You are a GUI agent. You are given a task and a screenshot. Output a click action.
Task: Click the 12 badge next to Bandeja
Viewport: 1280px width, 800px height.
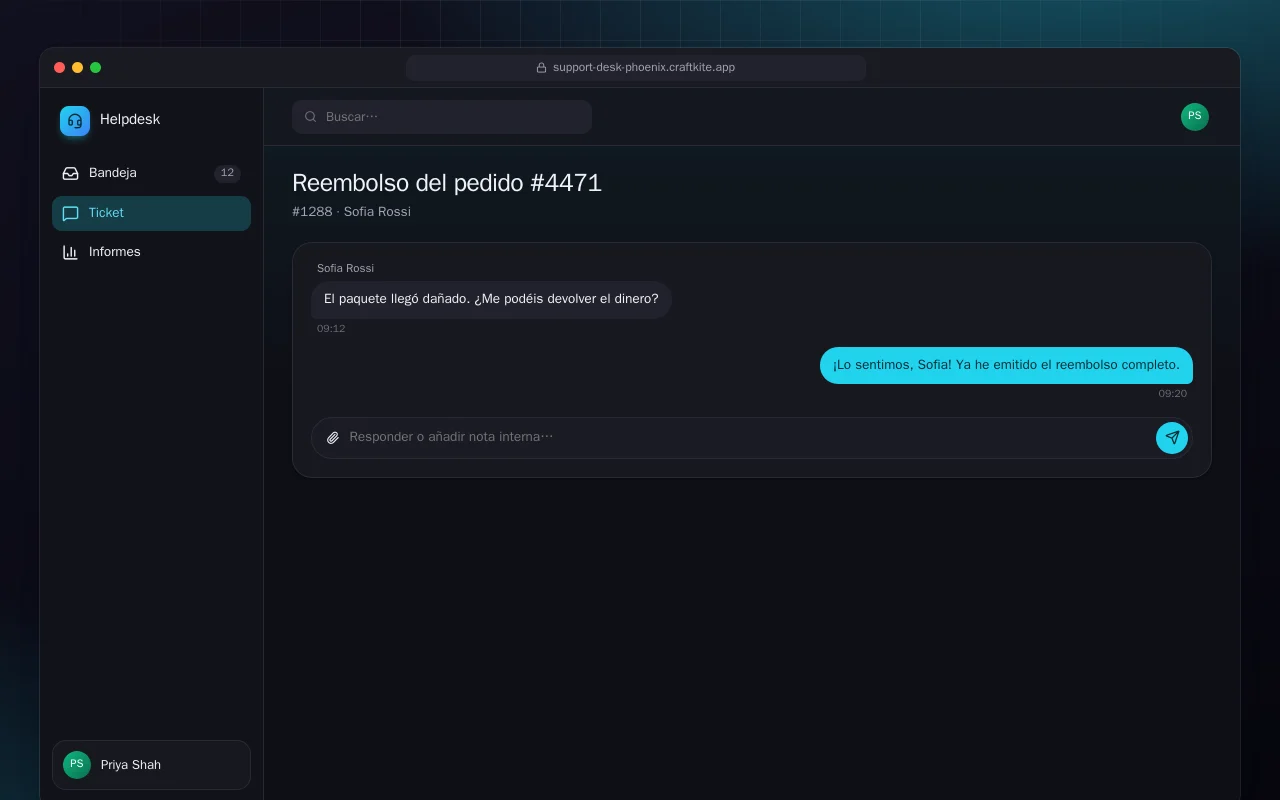(x=227, y=173)
